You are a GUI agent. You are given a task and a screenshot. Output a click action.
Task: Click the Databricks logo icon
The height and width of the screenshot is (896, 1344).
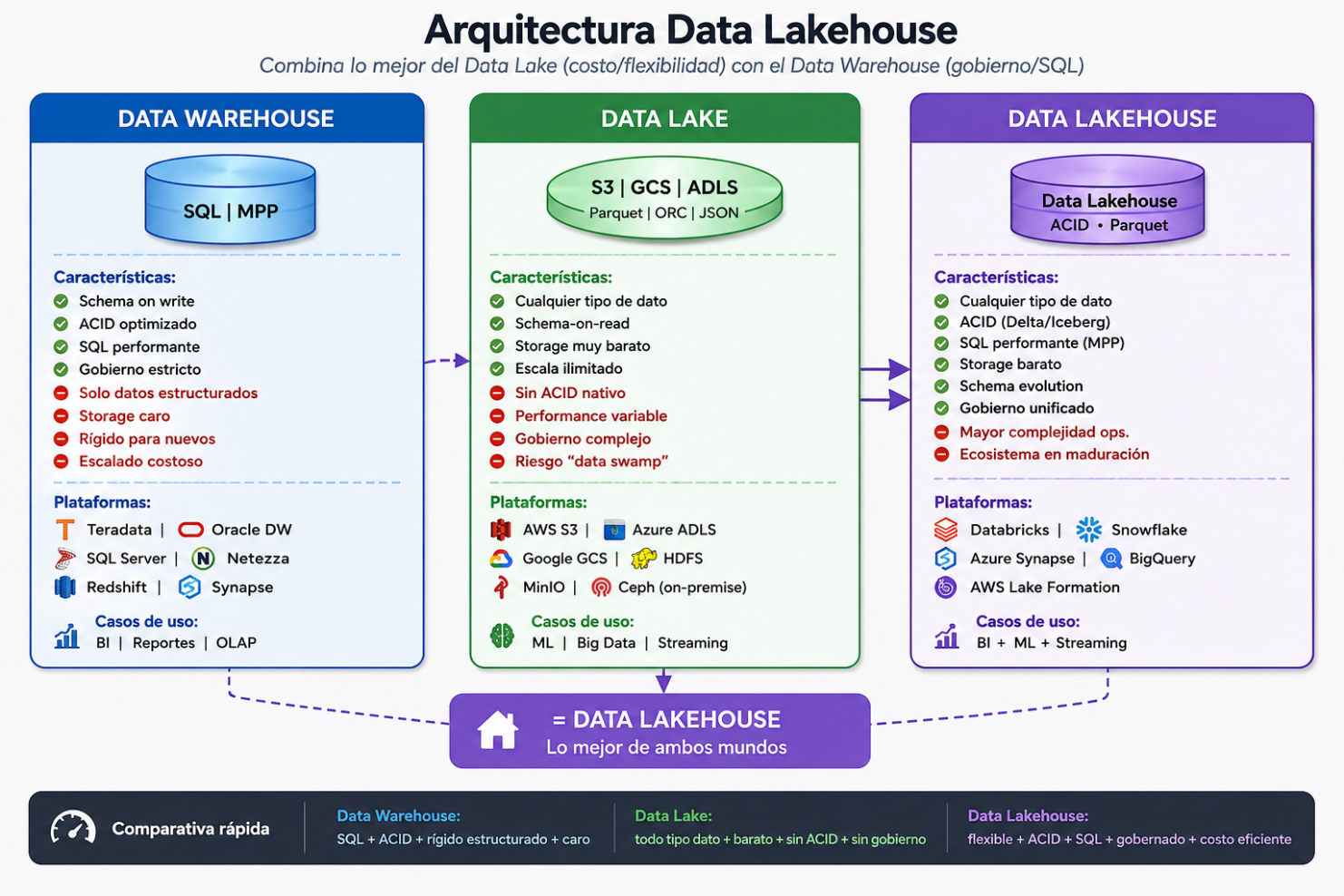(946, 530)
